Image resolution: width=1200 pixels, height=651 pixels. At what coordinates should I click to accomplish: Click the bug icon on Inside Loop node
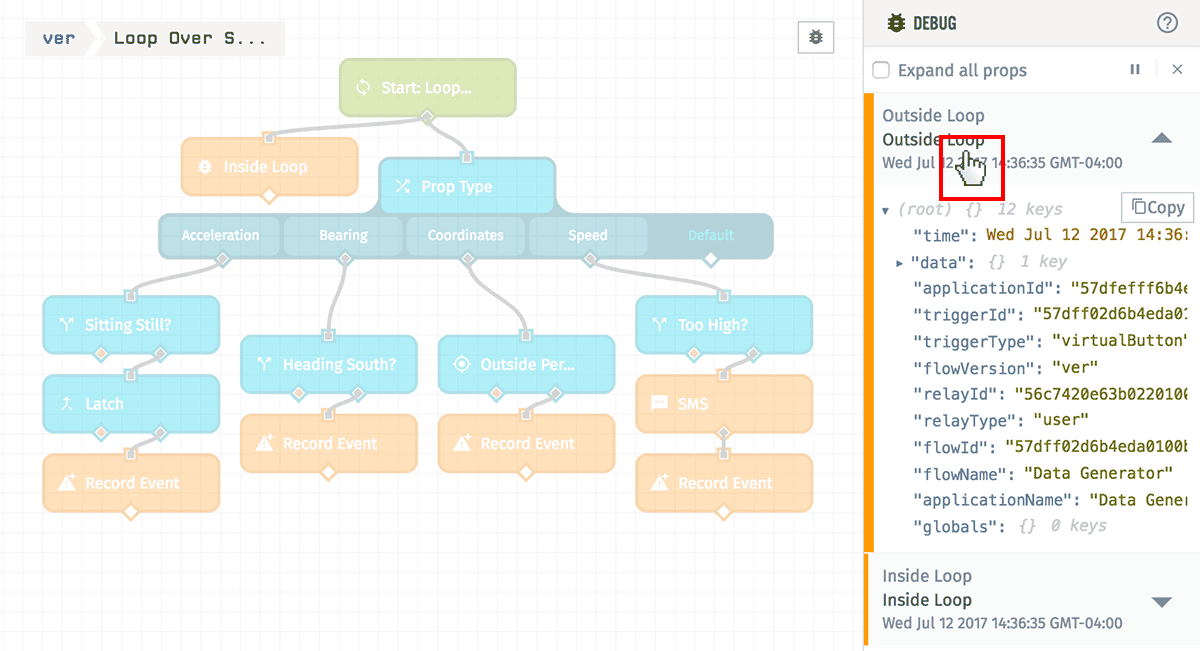point(205,167)
